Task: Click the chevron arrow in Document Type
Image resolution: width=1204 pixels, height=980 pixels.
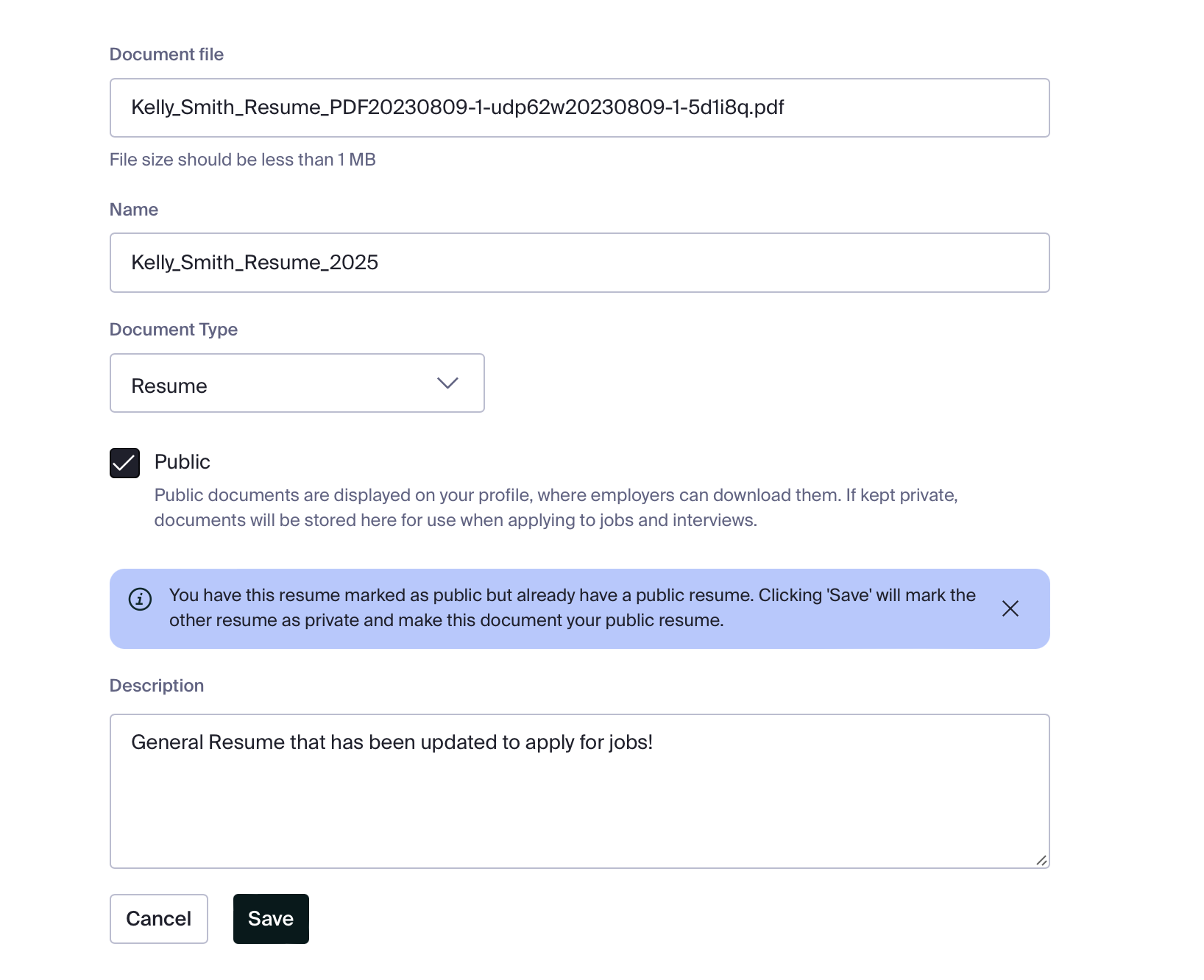Action: pos(447,383)
